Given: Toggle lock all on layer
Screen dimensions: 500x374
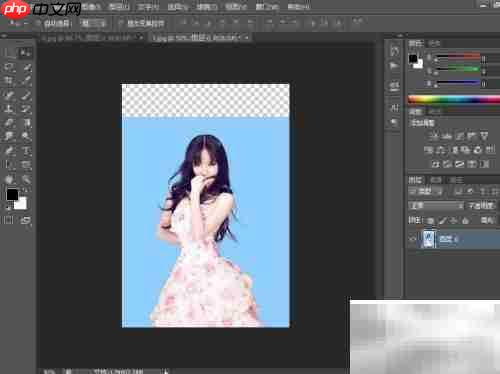Looking at the screenshot, I should [465, 220].
